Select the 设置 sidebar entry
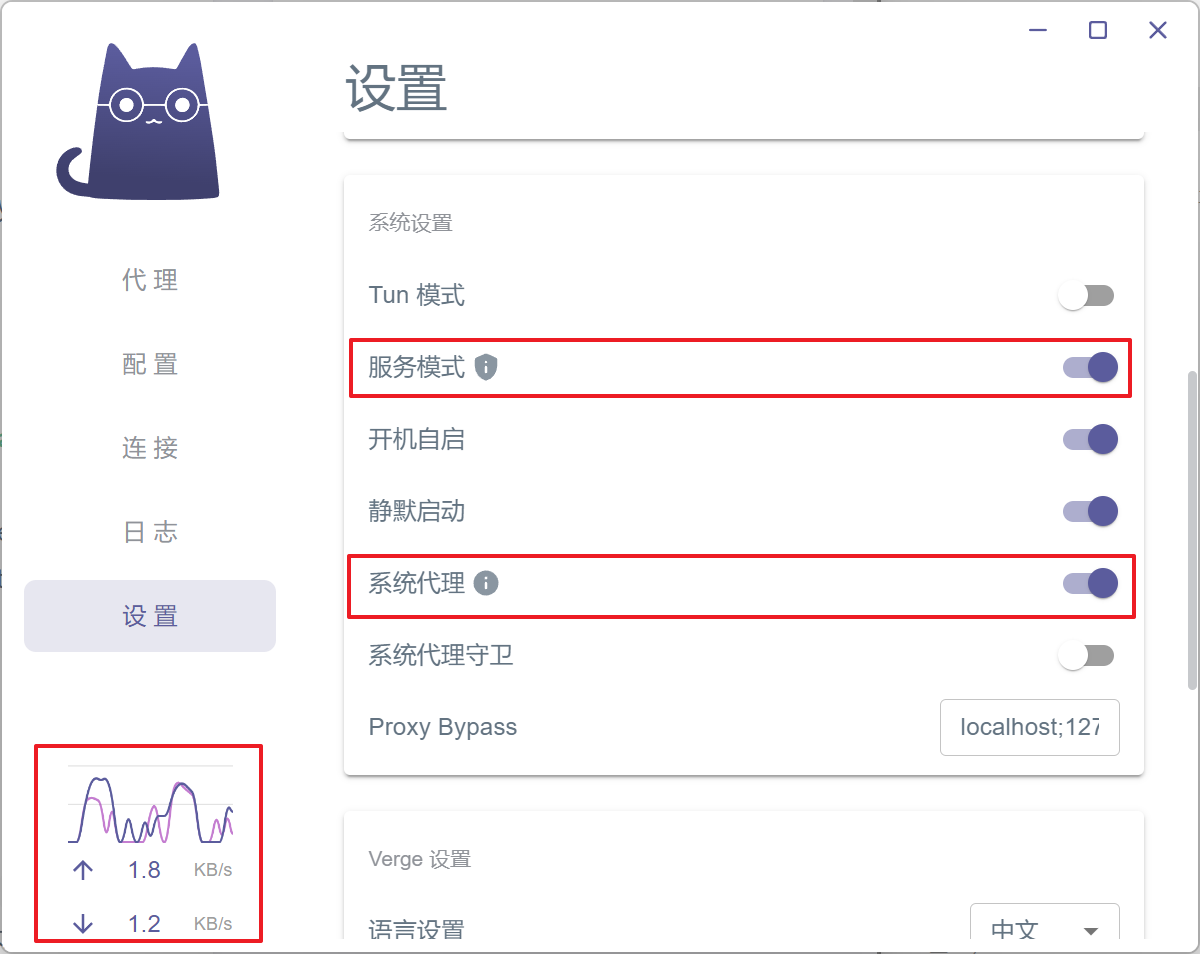 click(149, 616)
